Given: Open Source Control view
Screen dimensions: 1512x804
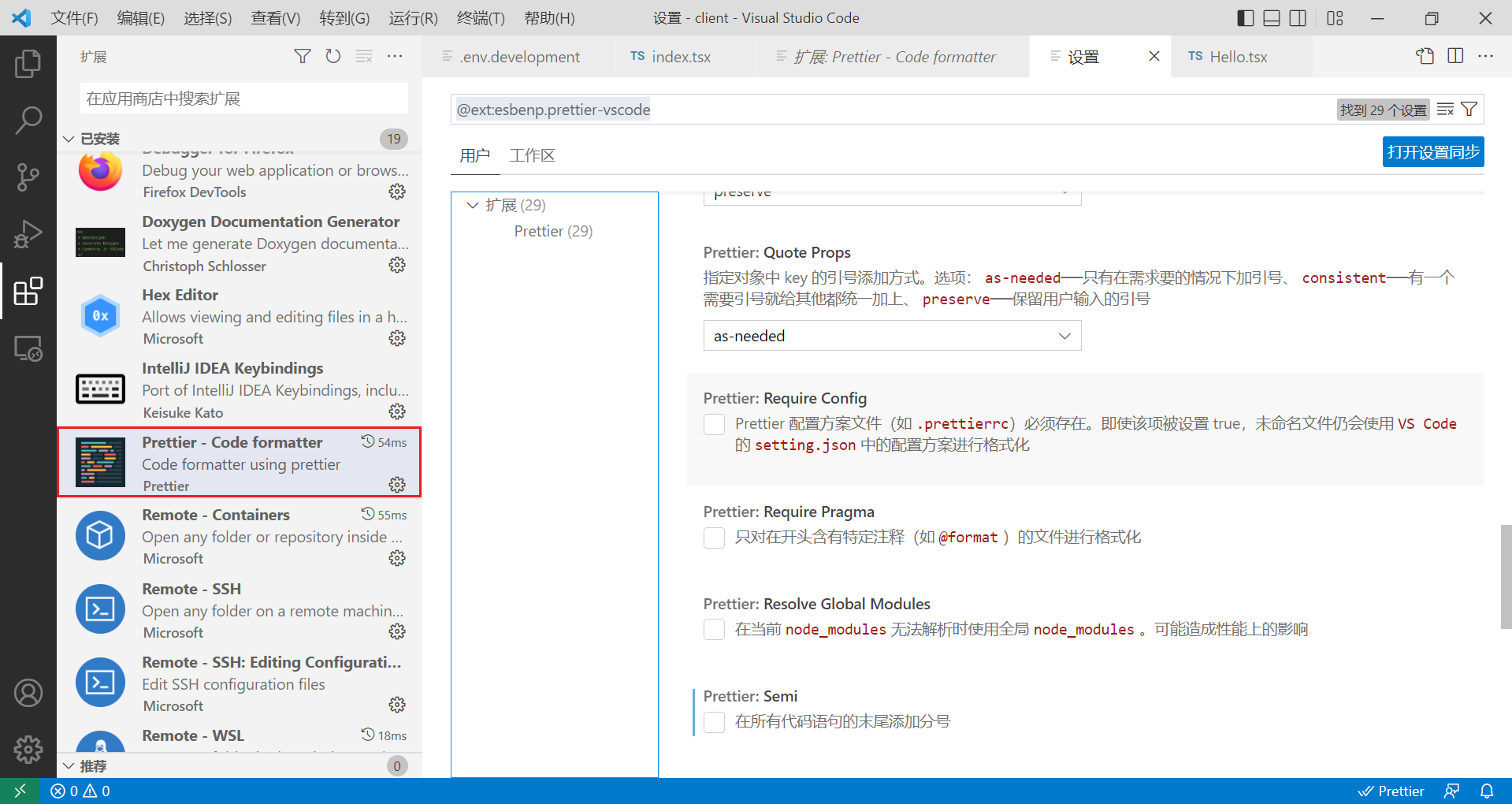Looking at the screenshot, I should coord(28,177).
